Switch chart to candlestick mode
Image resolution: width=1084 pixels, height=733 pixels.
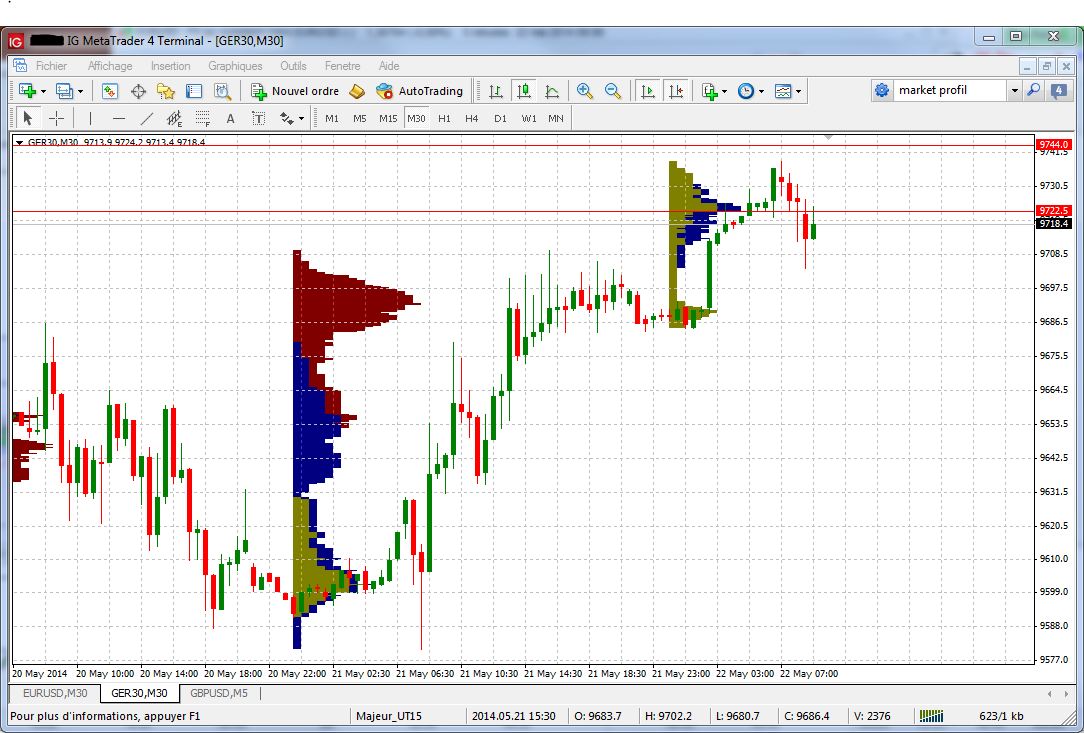point(524,91)
